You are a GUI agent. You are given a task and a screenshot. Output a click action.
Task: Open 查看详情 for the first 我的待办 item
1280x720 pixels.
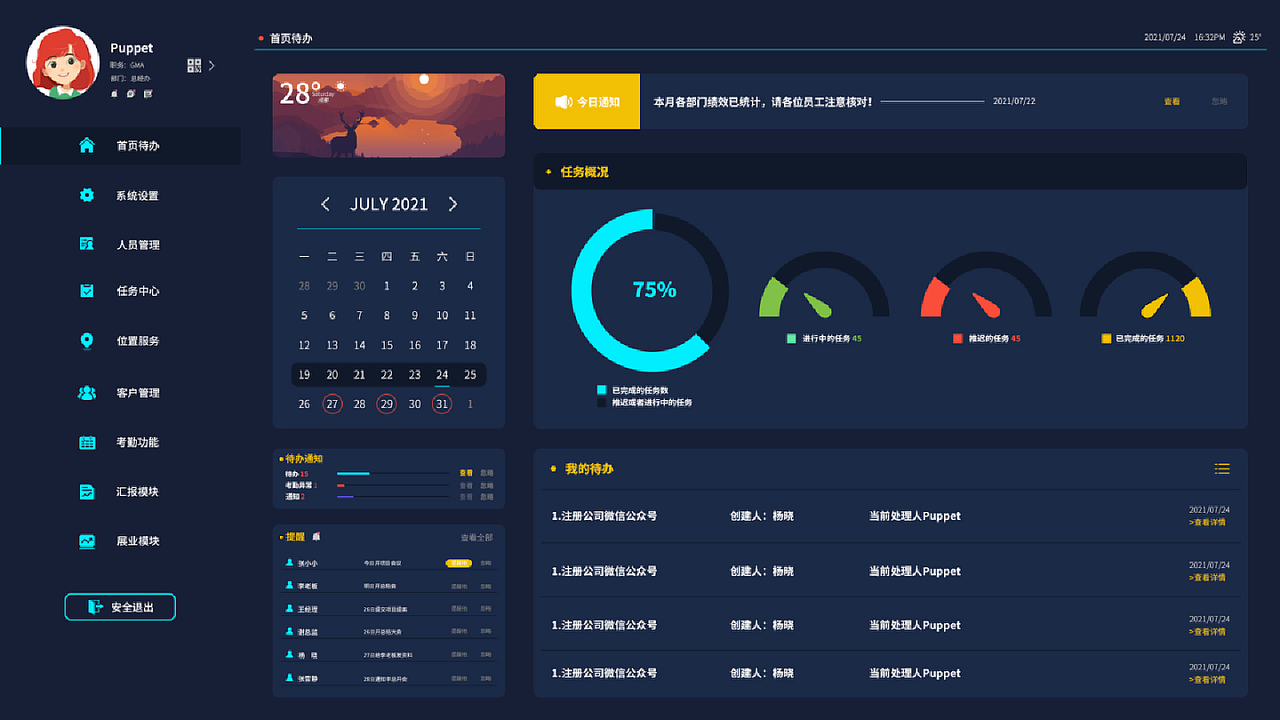pyautogui.click(x=1208, y=523)
